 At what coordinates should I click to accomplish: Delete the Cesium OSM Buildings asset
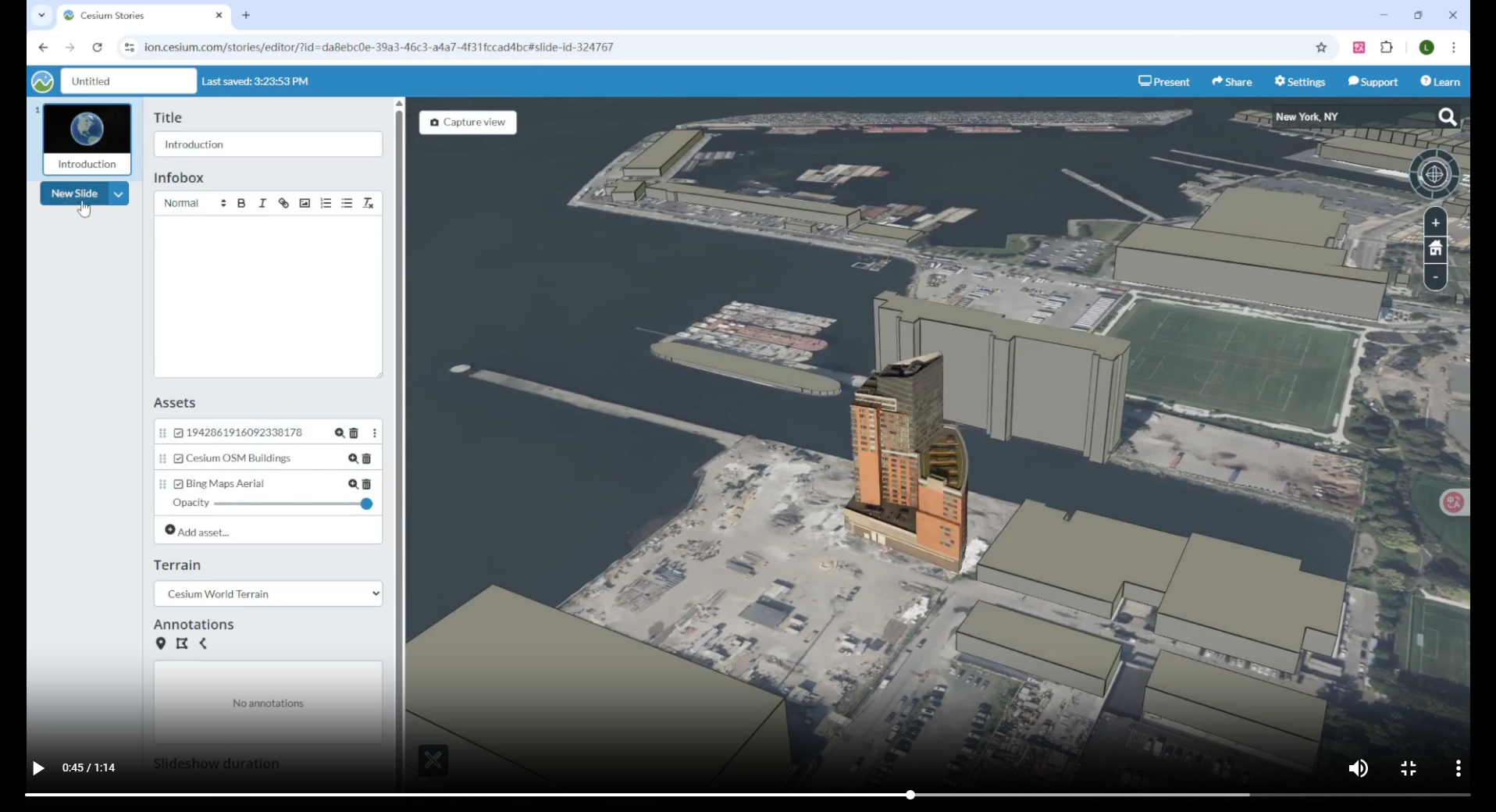pos(367,459)
